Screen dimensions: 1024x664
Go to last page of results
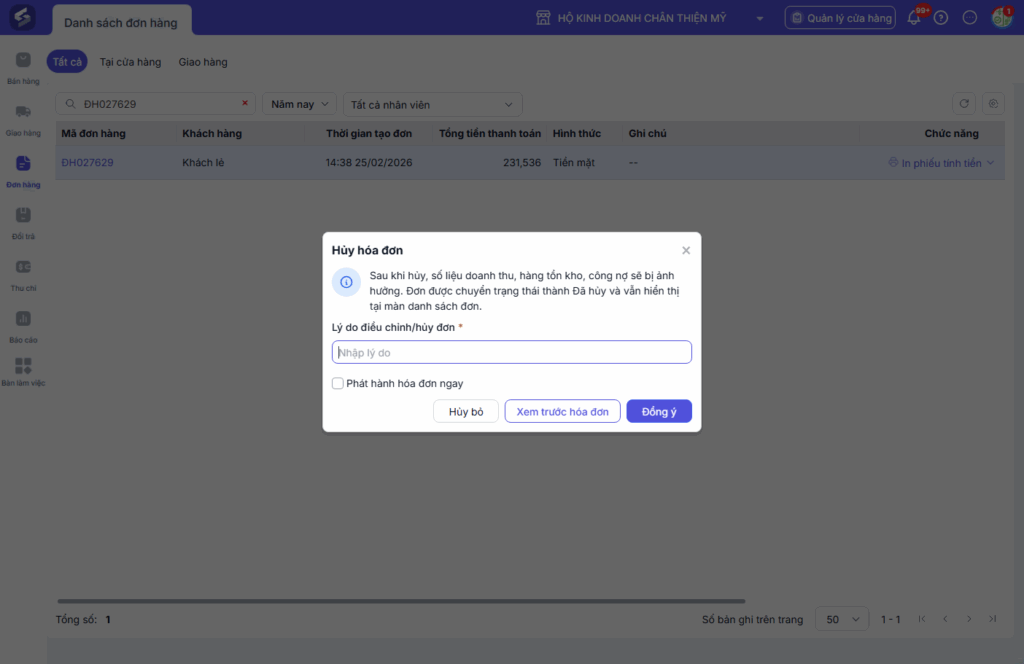[x=993, y=619]
